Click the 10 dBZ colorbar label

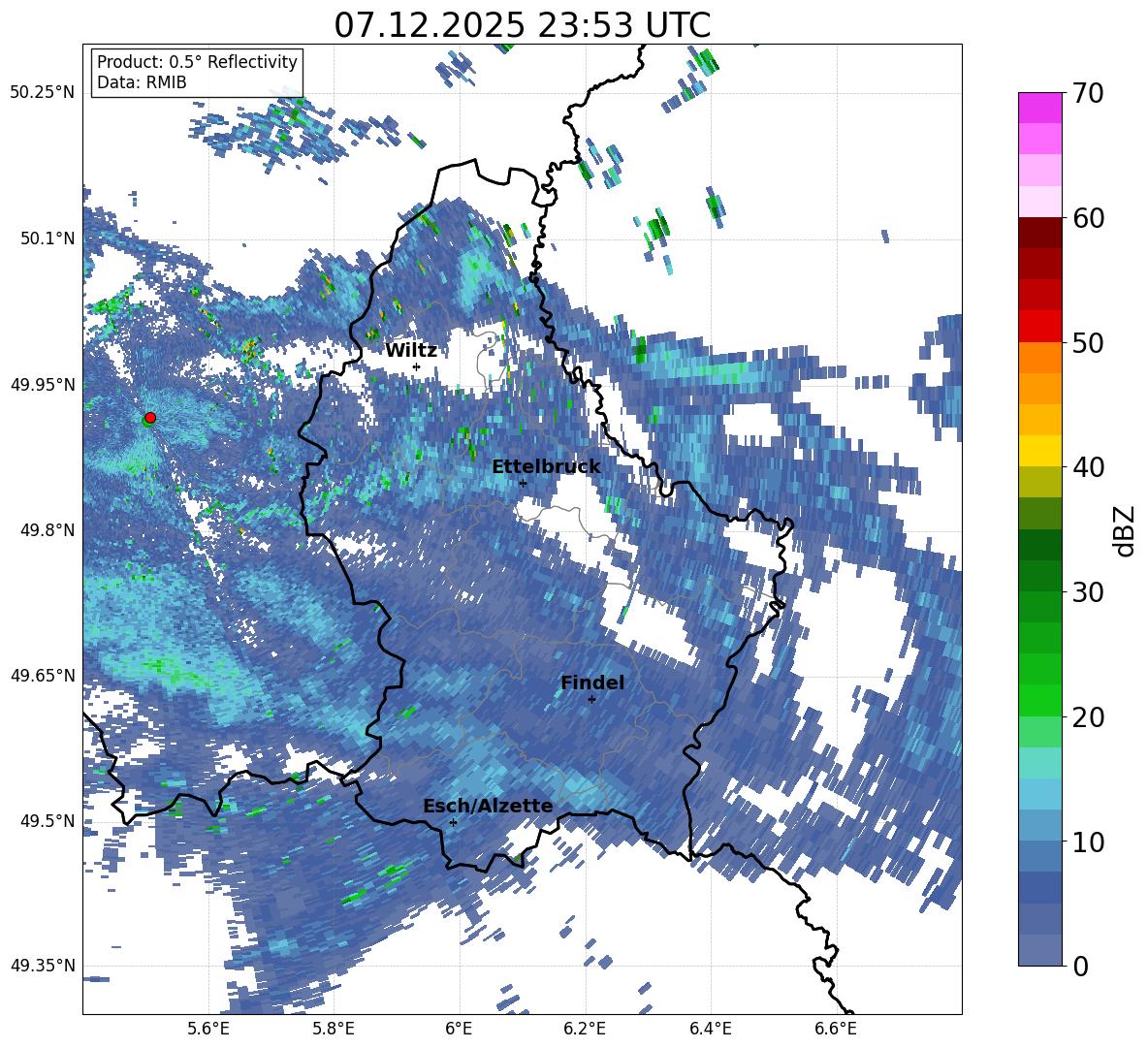coord(1088,842)
